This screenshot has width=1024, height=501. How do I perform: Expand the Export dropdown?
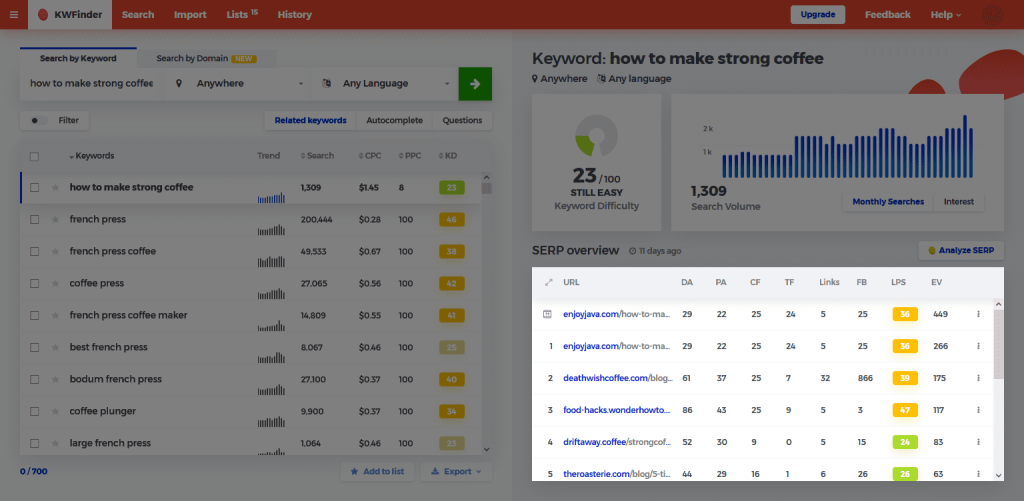pyautogui.click(x=455, y=471)
